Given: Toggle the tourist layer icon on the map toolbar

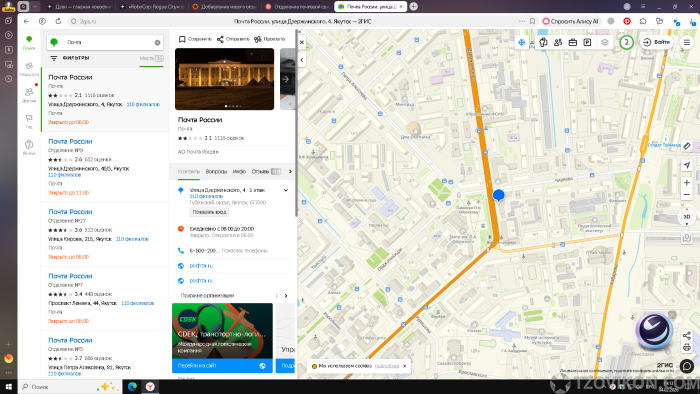Looking at the screenshot, I should (x=543, y=42).
